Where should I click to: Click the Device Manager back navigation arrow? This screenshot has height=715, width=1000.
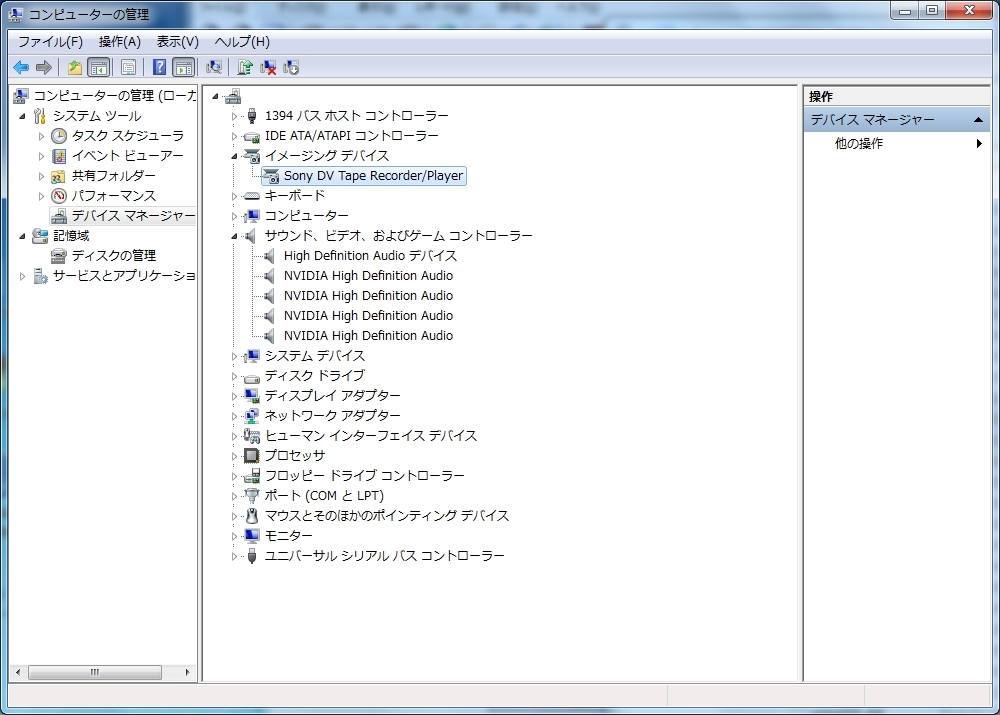[21, 67]
